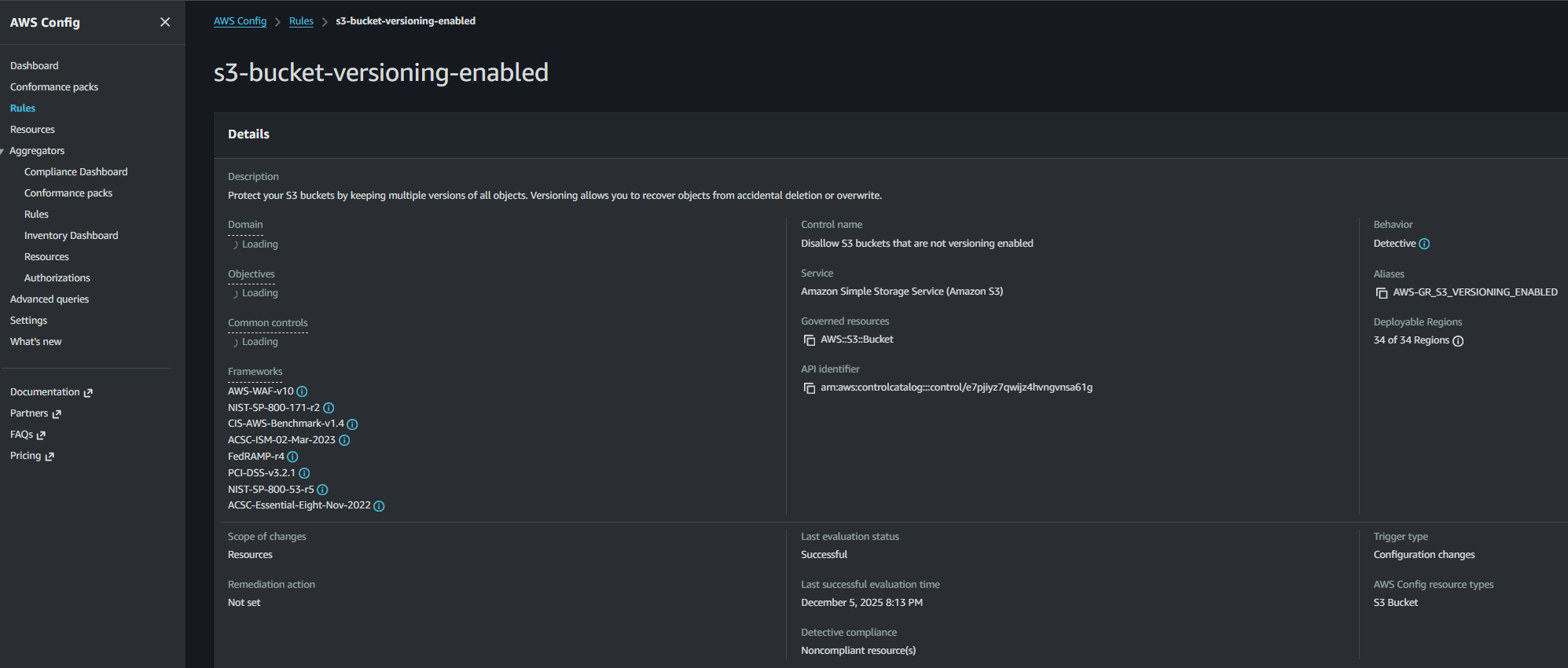1568x668 pixels.
Task: Click the December 5, 2025 8:13 PM timestamp
Action: point(861,603)
